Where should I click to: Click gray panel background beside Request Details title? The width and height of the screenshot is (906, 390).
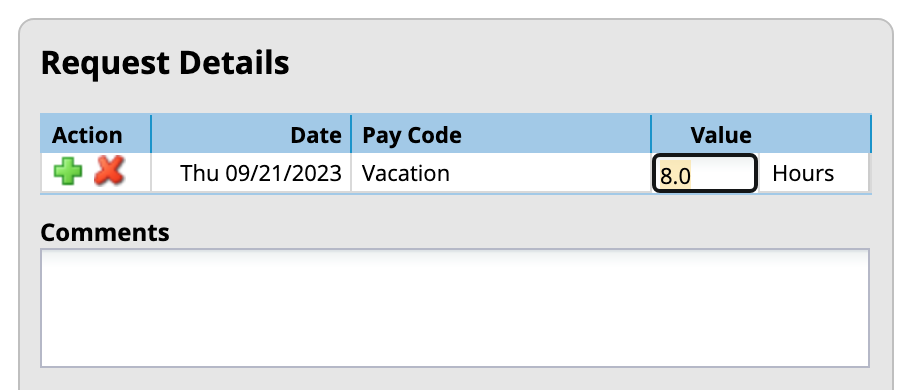point(578,62)
